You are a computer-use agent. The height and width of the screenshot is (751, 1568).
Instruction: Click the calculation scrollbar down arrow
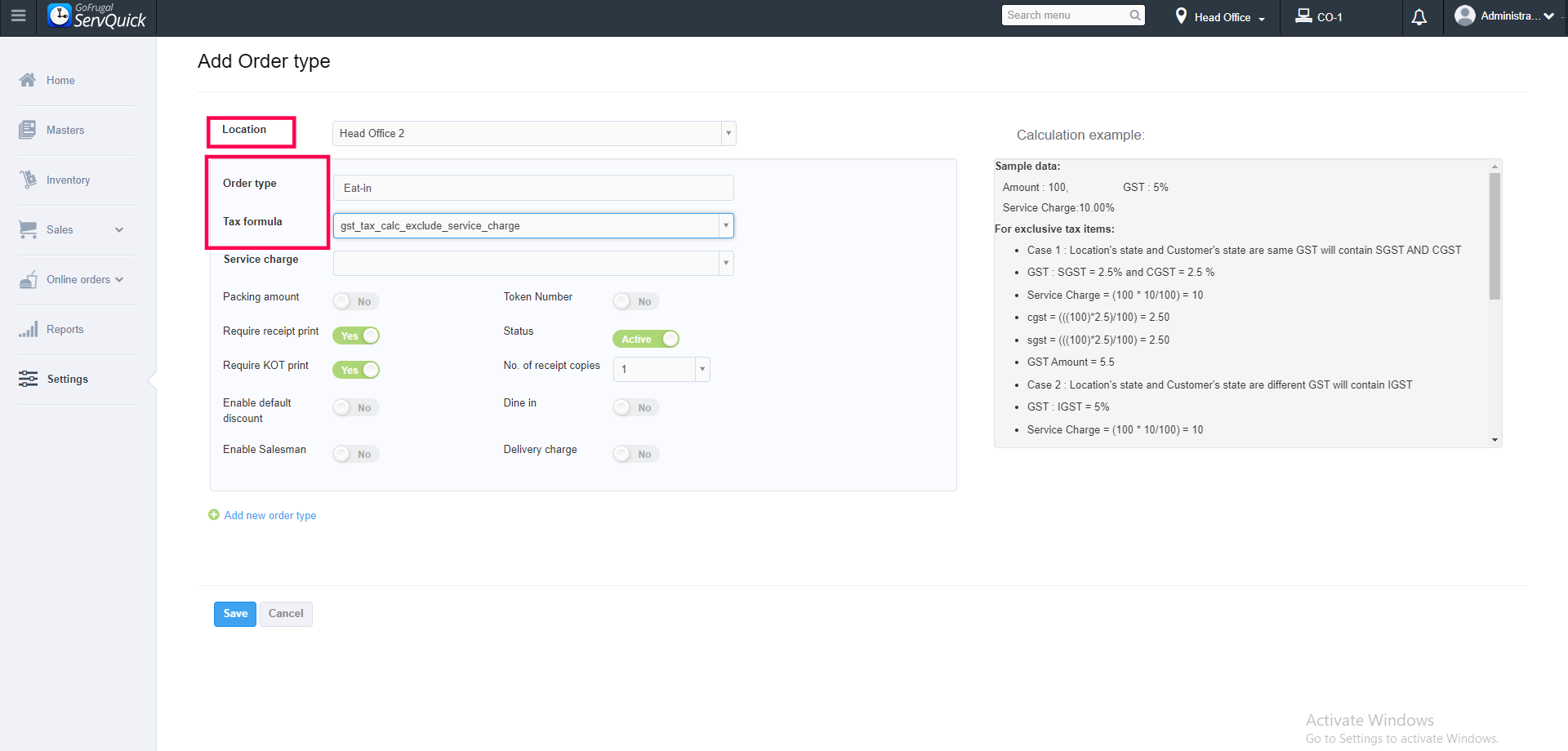pyautogui.click(x=1494, y=440)
